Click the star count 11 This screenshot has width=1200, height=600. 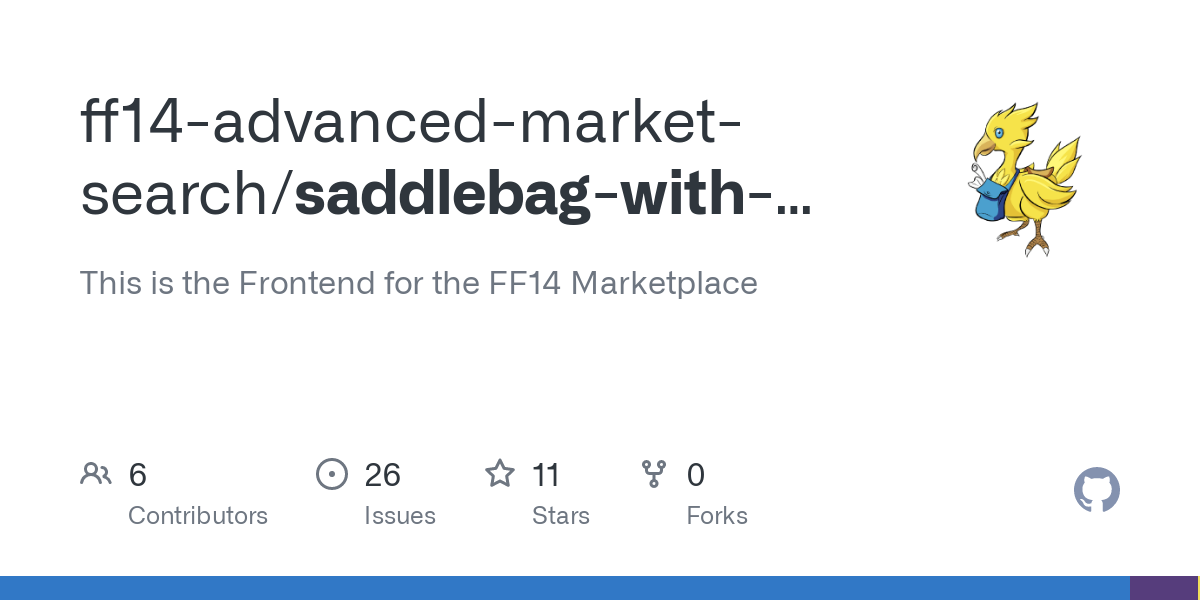[546, 475]
